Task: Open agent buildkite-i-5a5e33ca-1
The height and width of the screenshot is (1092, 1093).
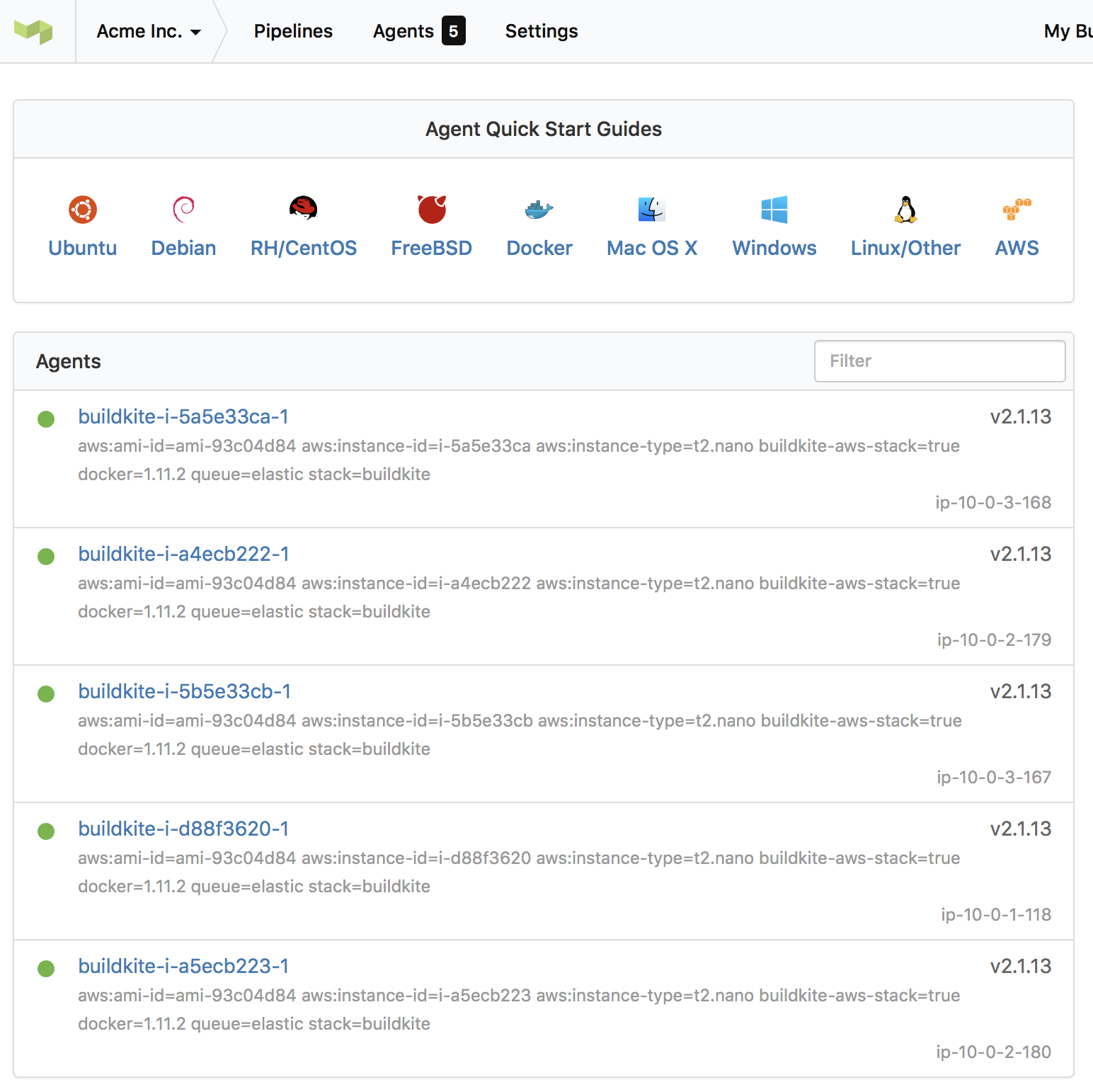Action: click(x=183, y=416)
